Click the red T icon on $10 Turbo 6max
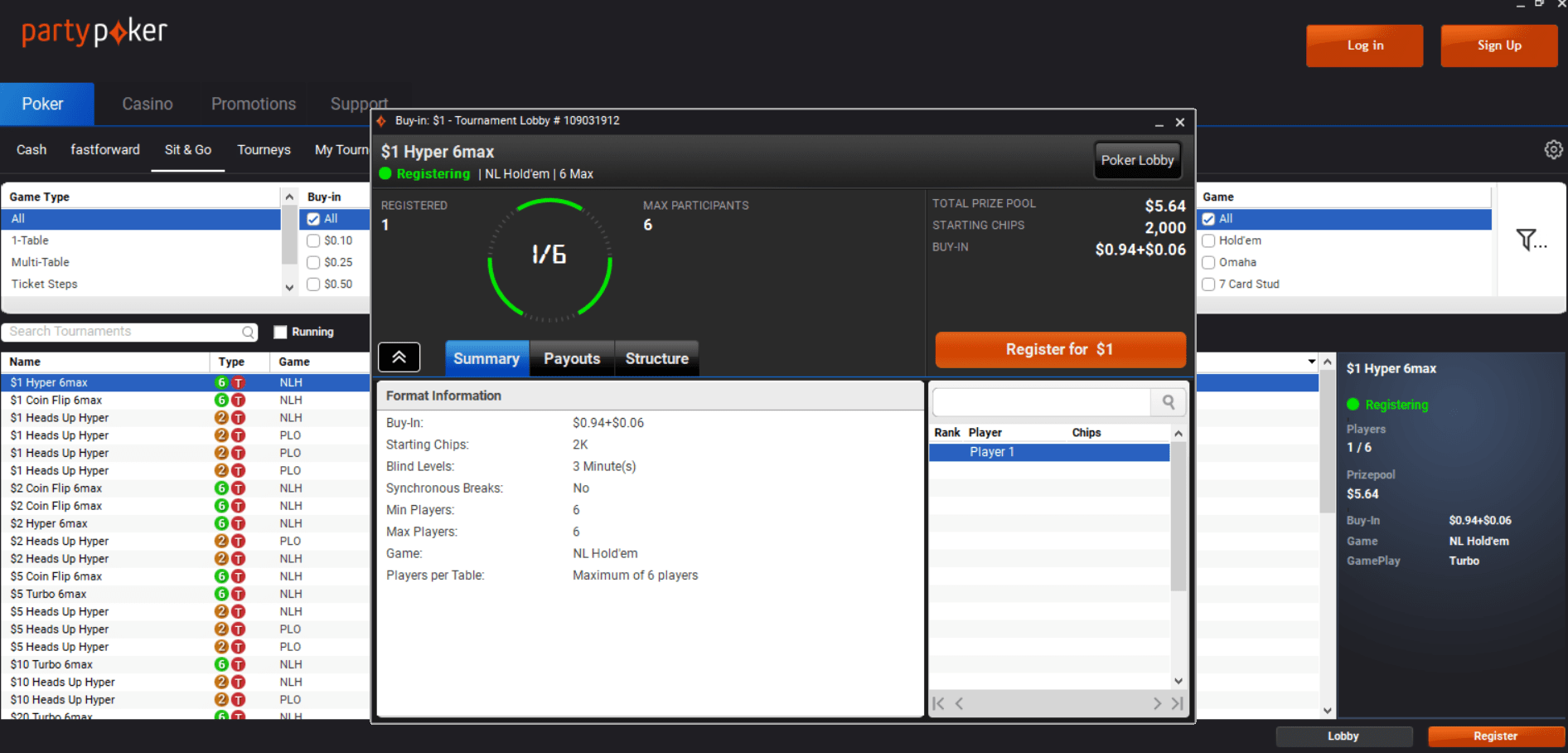Viewport: 1568px width, 753px height. tap(238, 664)
